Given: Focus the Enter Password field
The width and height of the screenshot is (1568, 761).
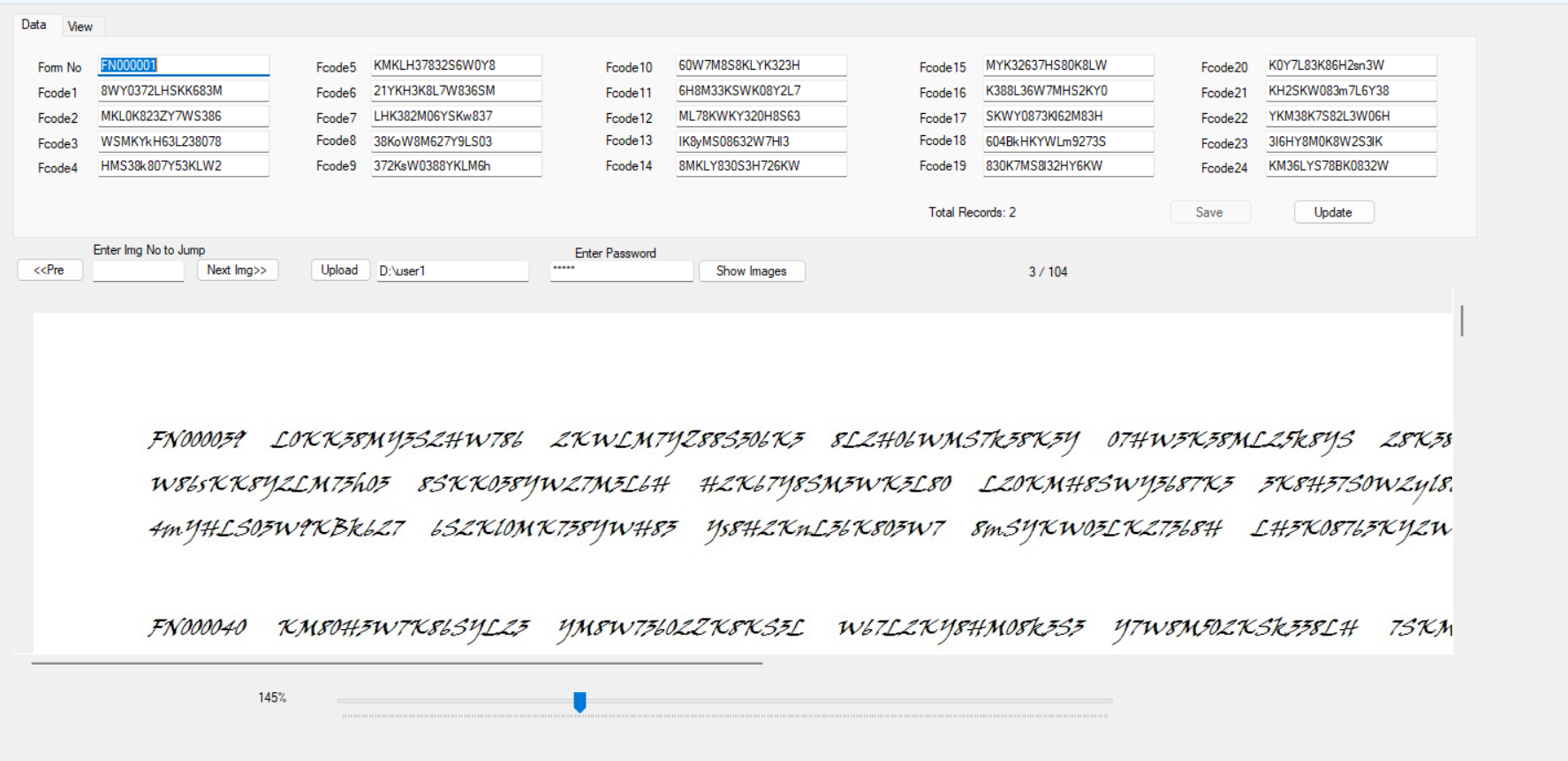Looking at the screenshot, I should (621, 270).
